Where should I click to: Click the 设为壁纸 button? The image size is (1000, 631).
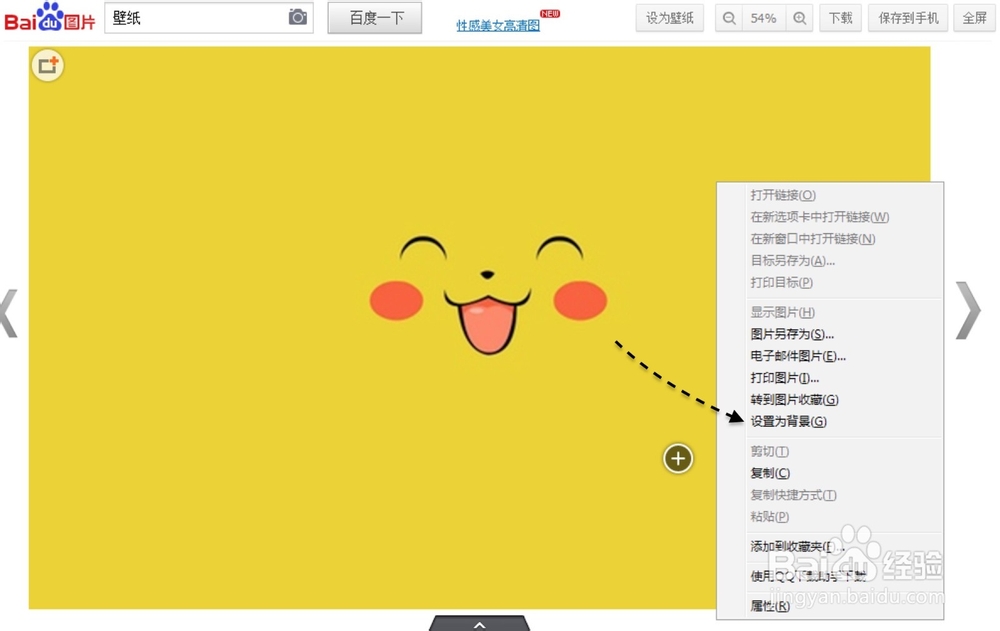[669, 18]
